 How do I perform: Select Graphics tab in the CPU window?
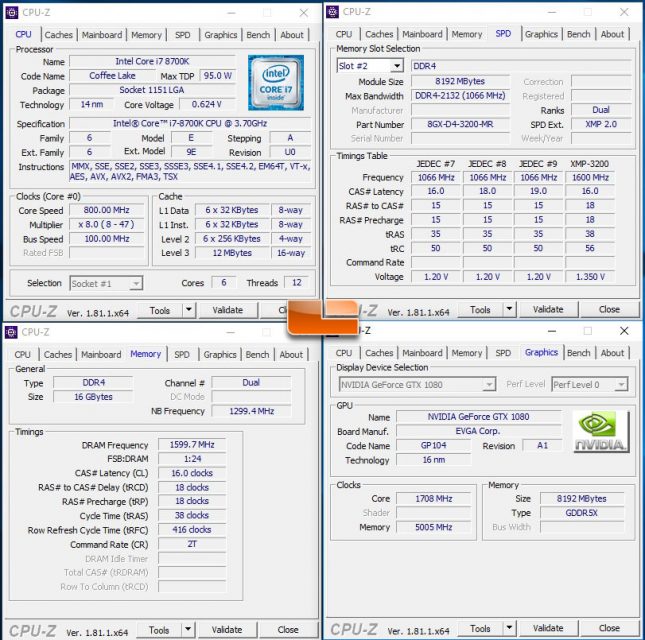point(220,35)
